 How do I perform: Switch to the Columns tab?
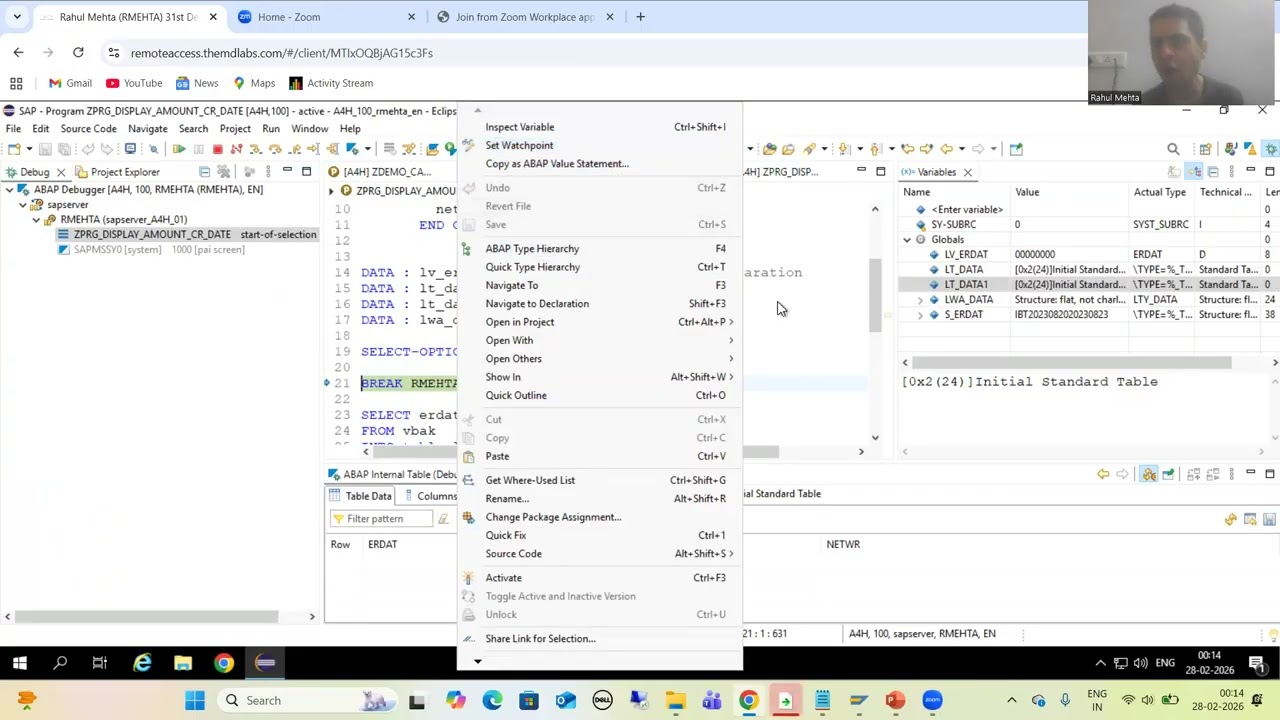tap(430, 496)
